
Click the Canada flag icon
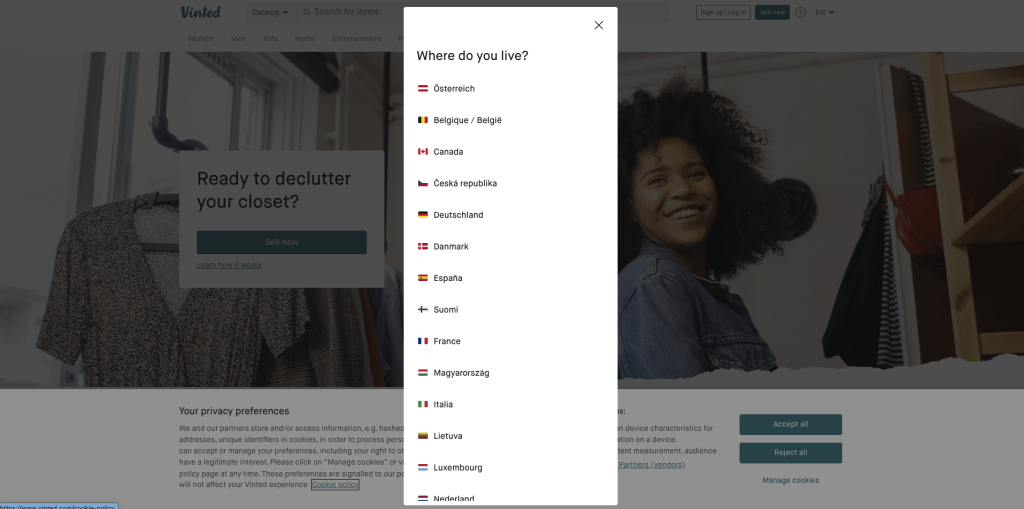[x=423, y=152]
